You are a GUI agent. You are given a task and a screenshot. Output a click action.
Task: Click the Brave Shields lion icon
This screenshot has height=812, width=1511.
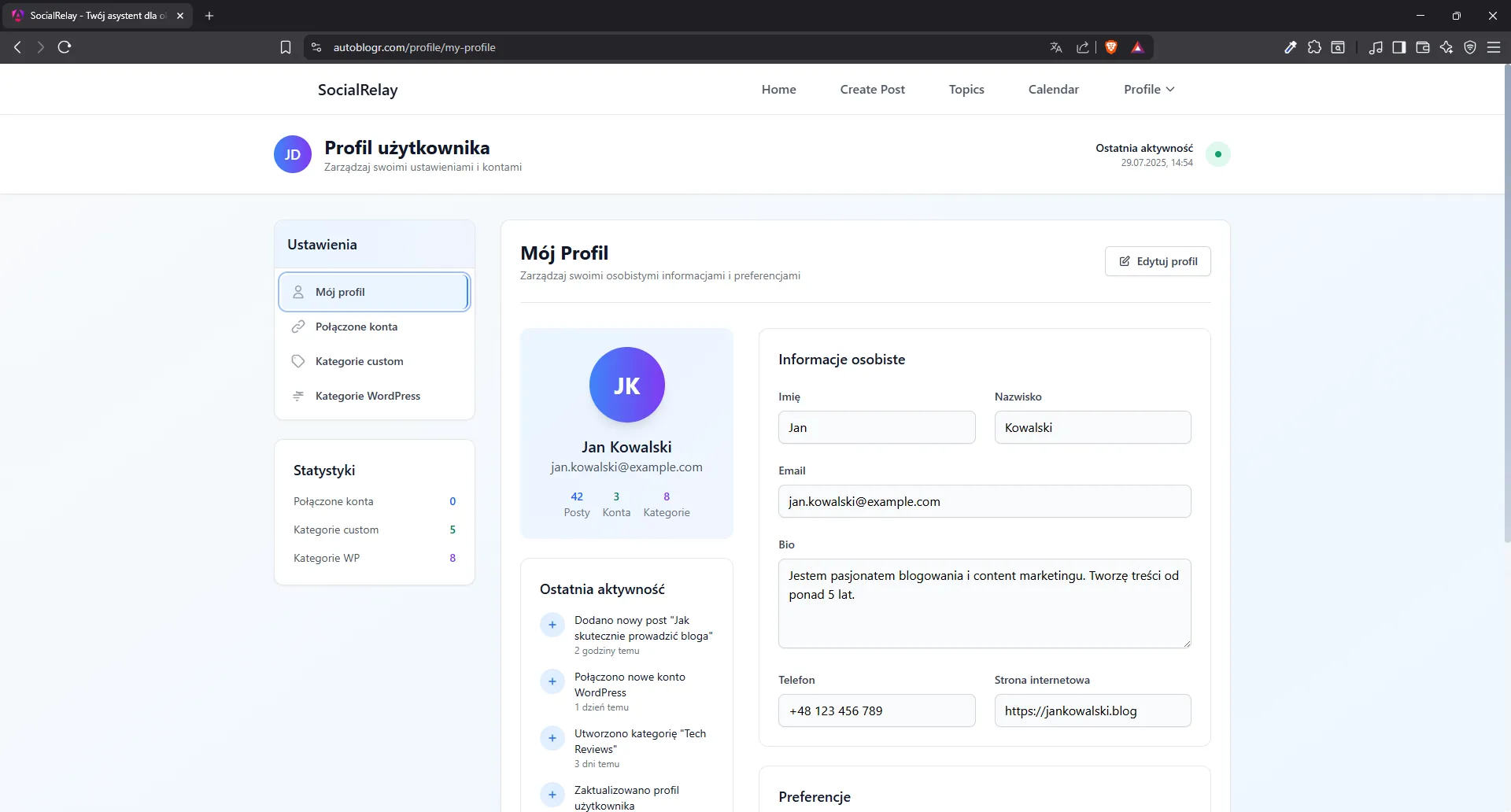1111,47
